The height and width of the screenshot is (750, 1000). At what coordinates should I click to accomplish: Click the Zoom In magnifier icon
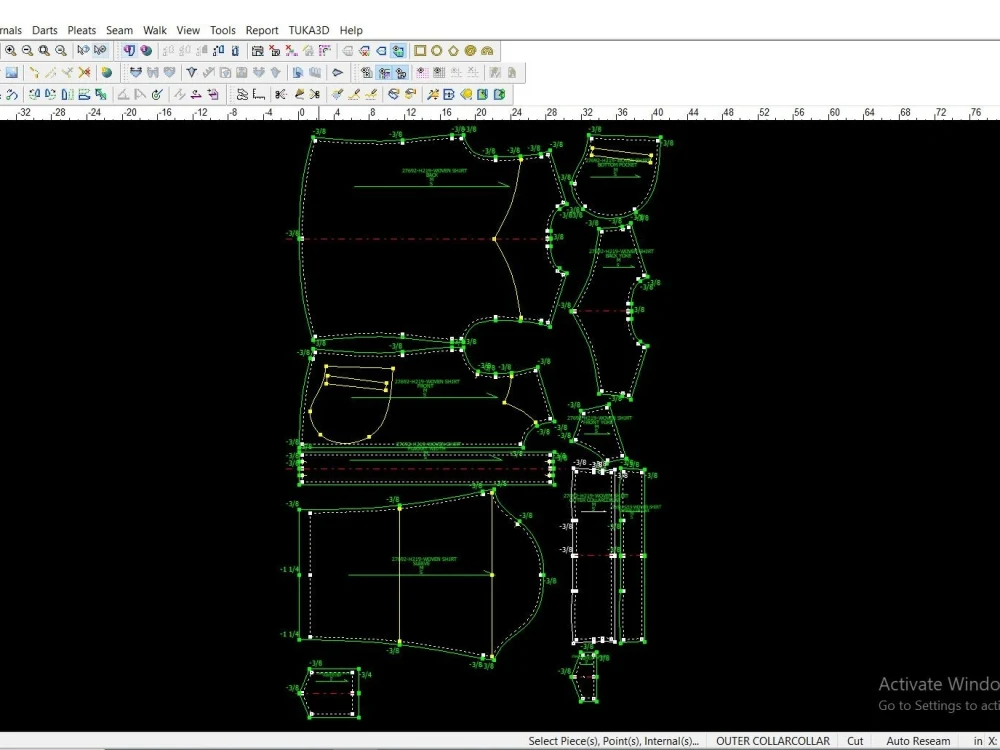tap(10, 50)
